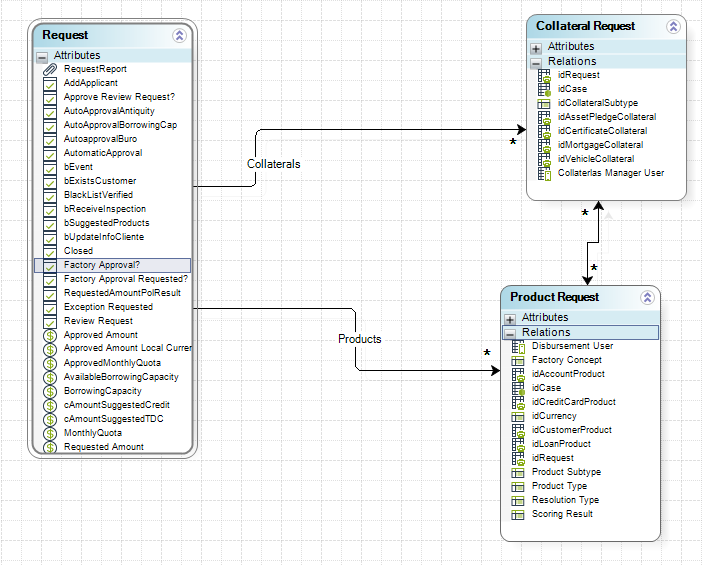Click the dollar icon beside MonthlyQuota

tap(50, 433)
